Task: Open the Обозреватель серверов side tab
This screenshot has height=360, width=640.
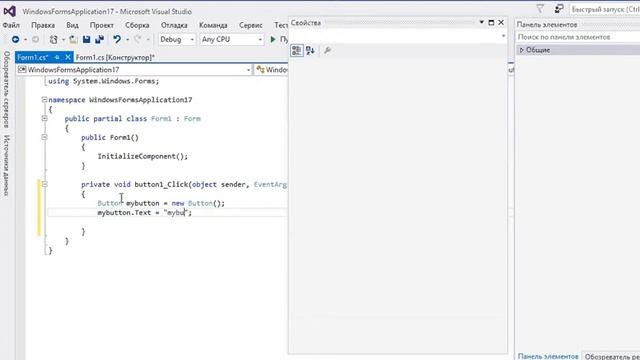Action: pos(7,89)
